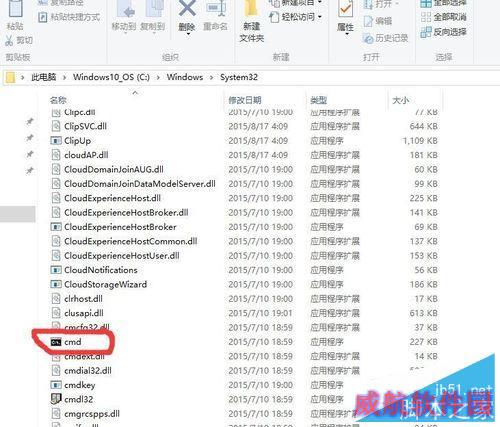The image size is (500, 427).
Task: Sort by the Name column header
Action: (x=58, y=100)
